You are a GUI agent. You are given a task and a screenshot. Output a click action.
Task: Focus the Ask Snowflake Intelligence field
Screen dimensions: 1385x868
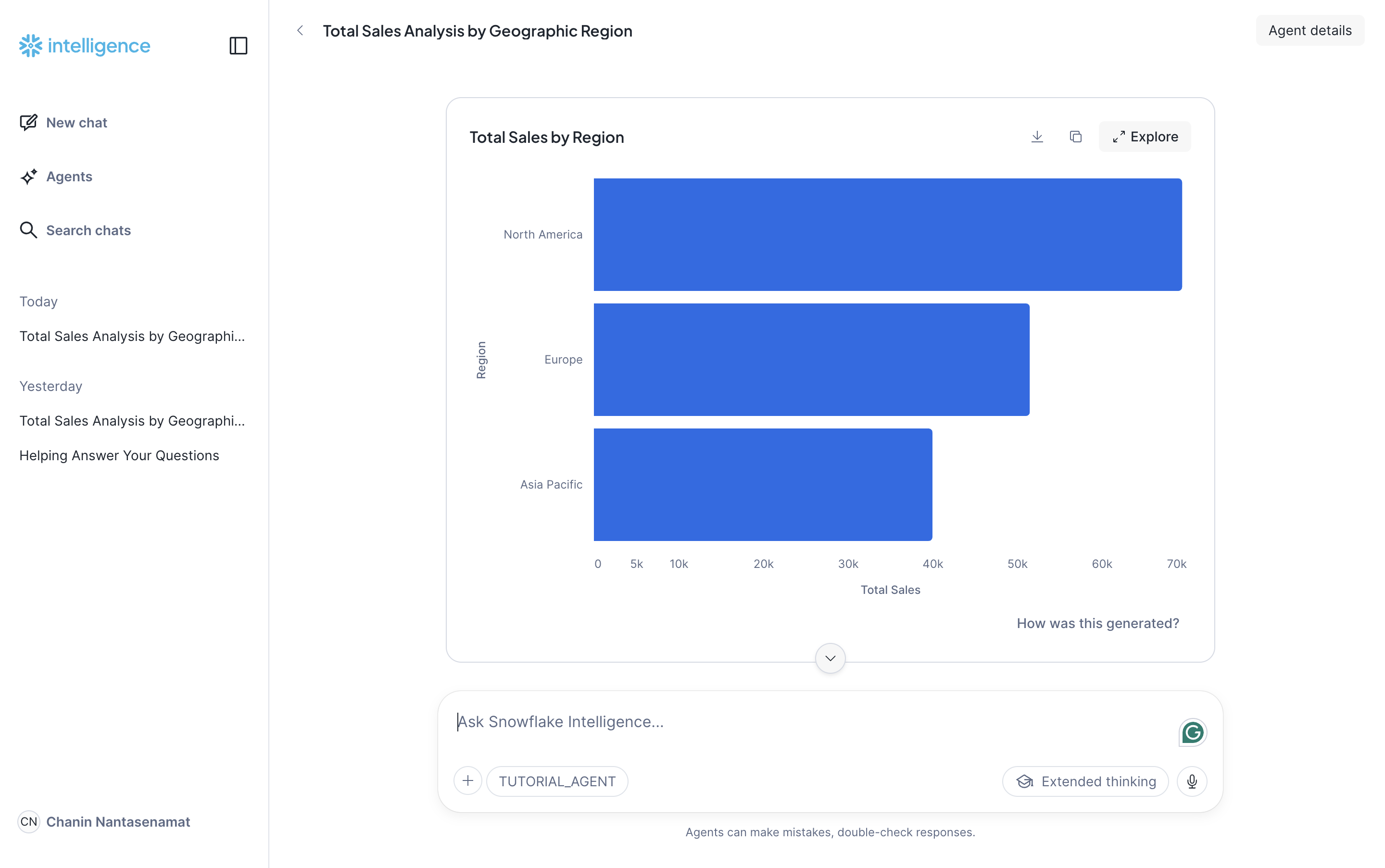pos(689,722)
